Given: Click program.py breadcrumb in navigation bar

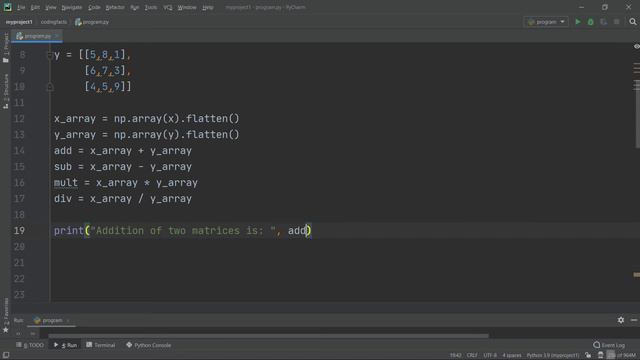Looking at the screenshot, I should point(92,22).
